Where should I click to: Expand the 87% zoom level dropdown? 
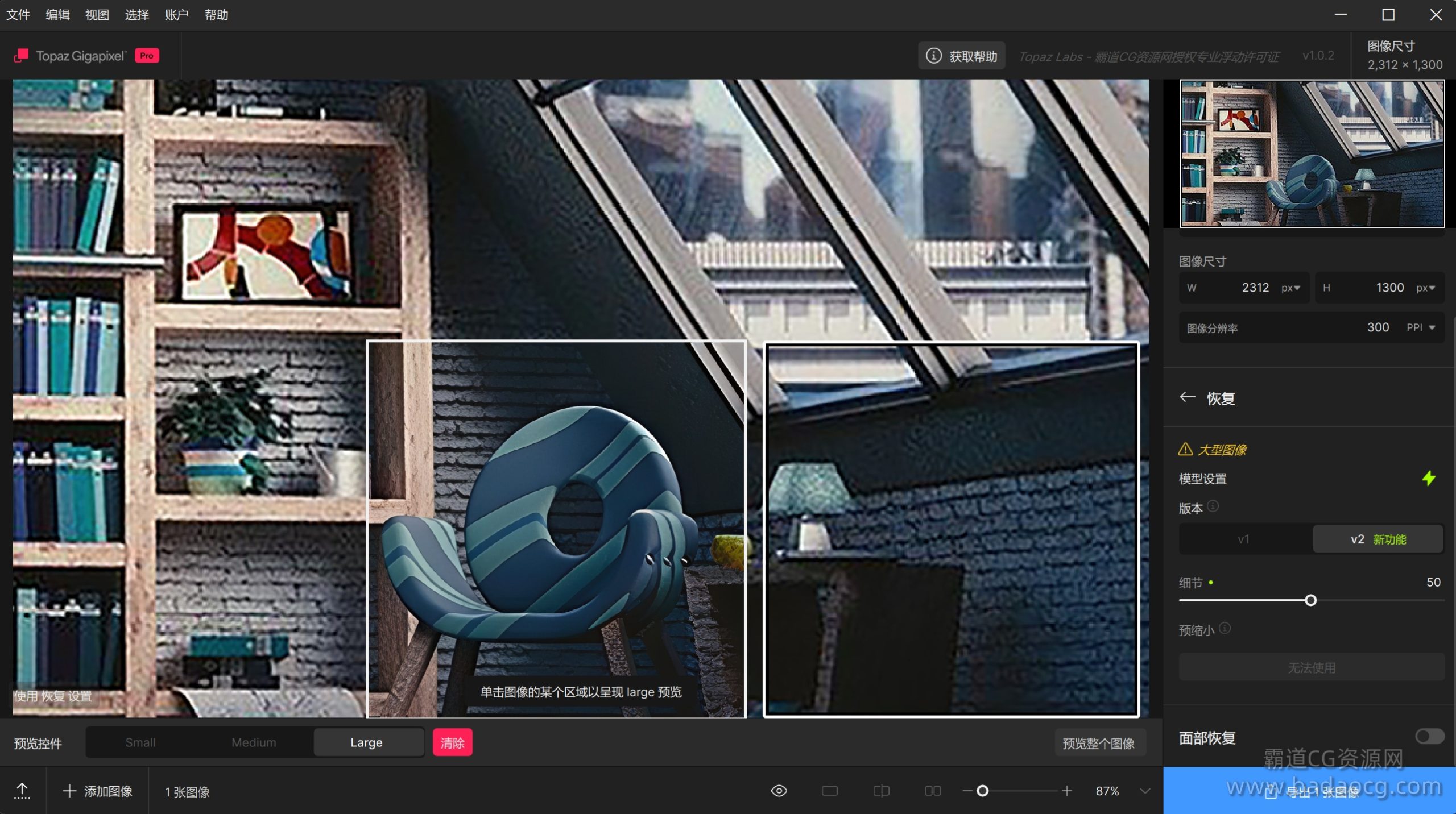[x=1145, y=791]
